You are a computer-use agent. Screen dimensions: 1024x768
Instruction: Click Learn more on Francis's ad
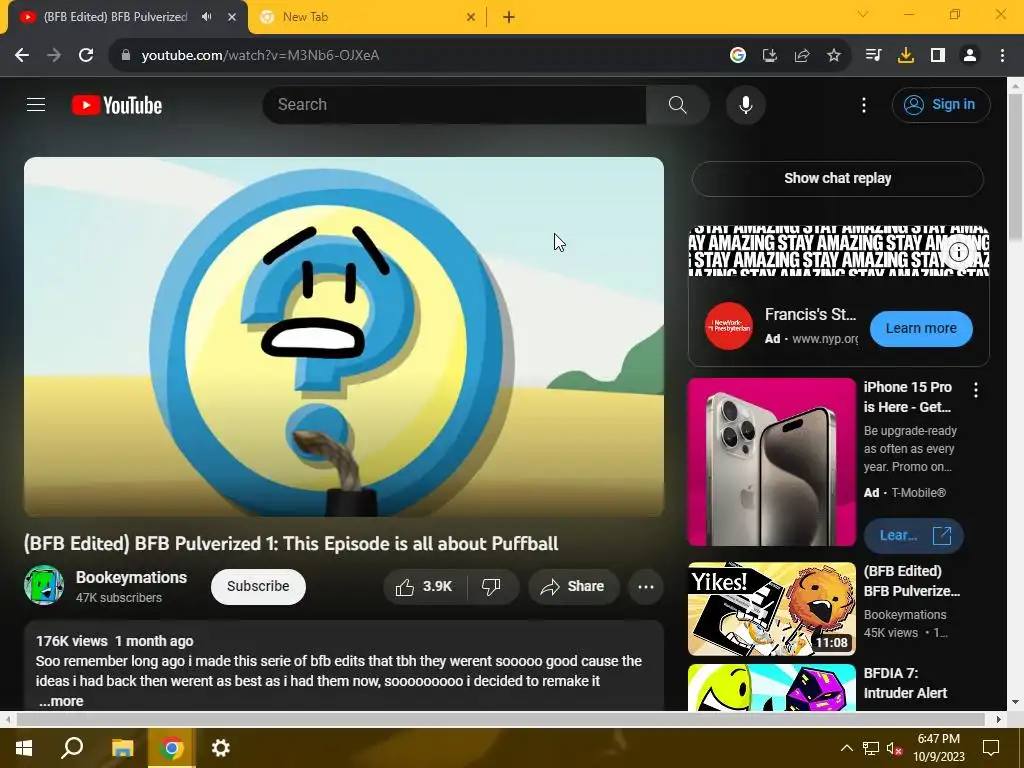point(921,328)
